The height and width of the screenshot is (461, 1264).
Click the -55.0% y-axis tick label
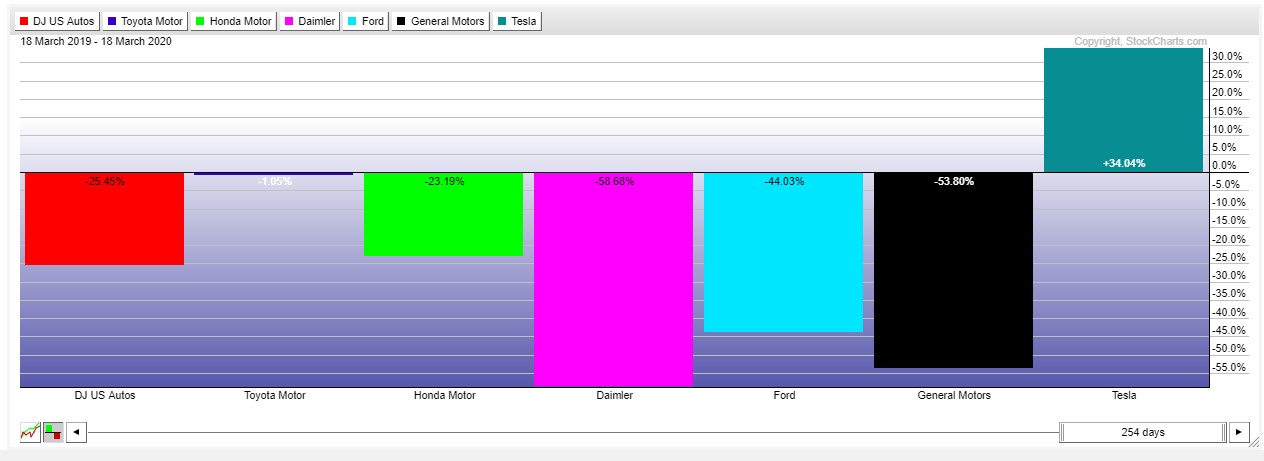[1227, 367]
